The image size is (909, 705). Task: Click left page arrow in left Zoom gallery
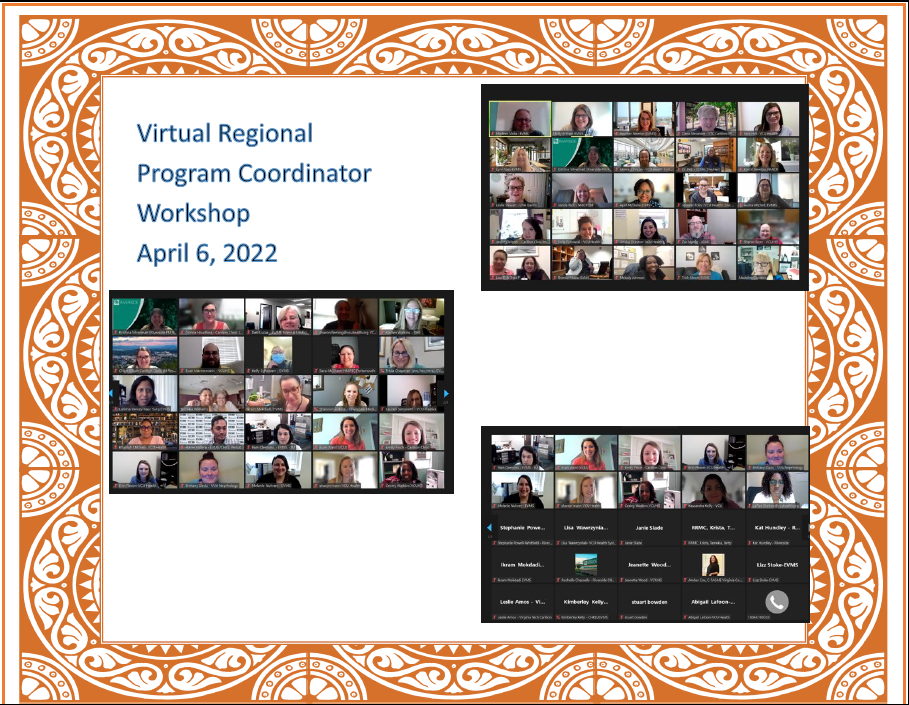tap(113, 394)
